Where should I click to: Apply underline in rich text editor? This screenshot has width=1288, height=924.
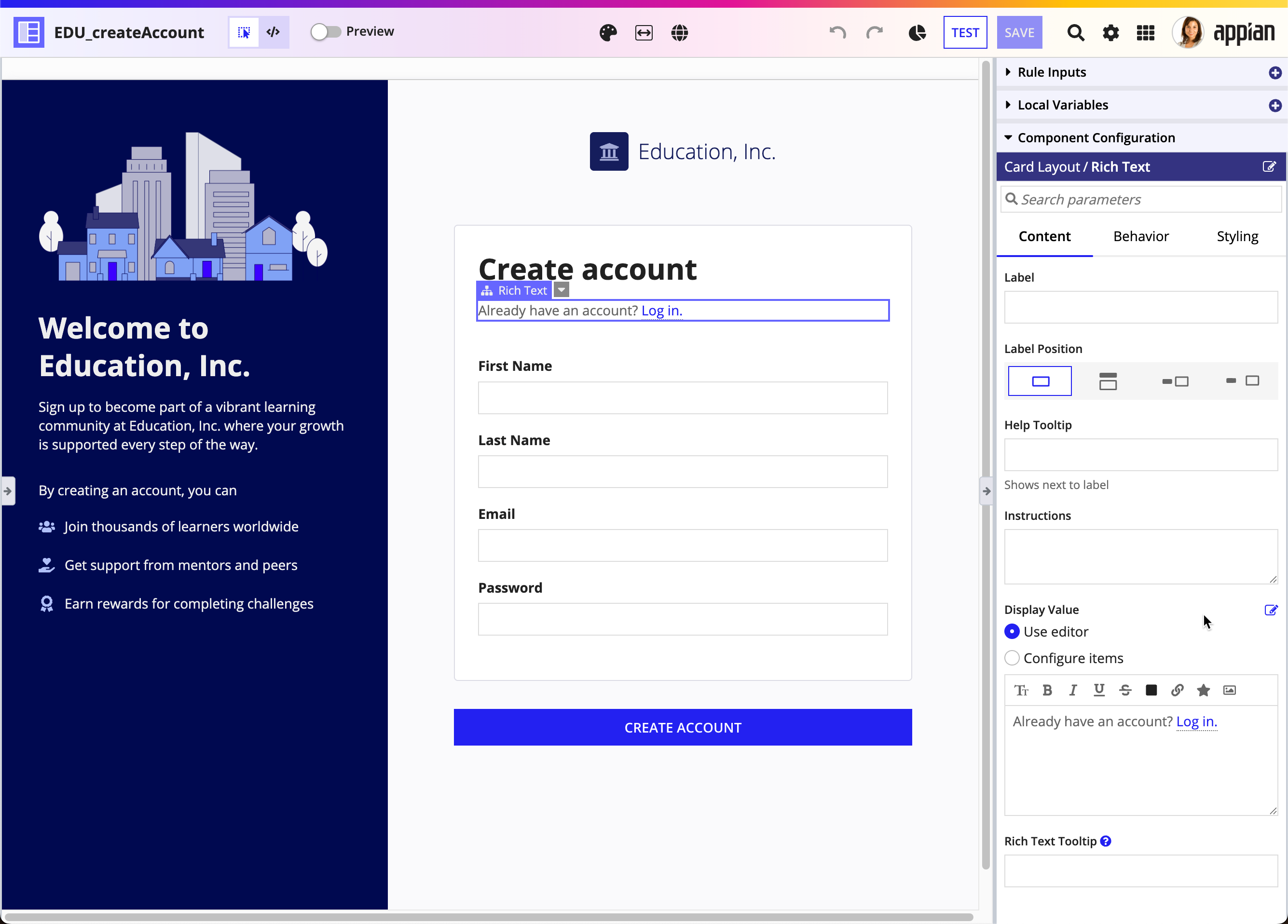(x=1099, y=690)
